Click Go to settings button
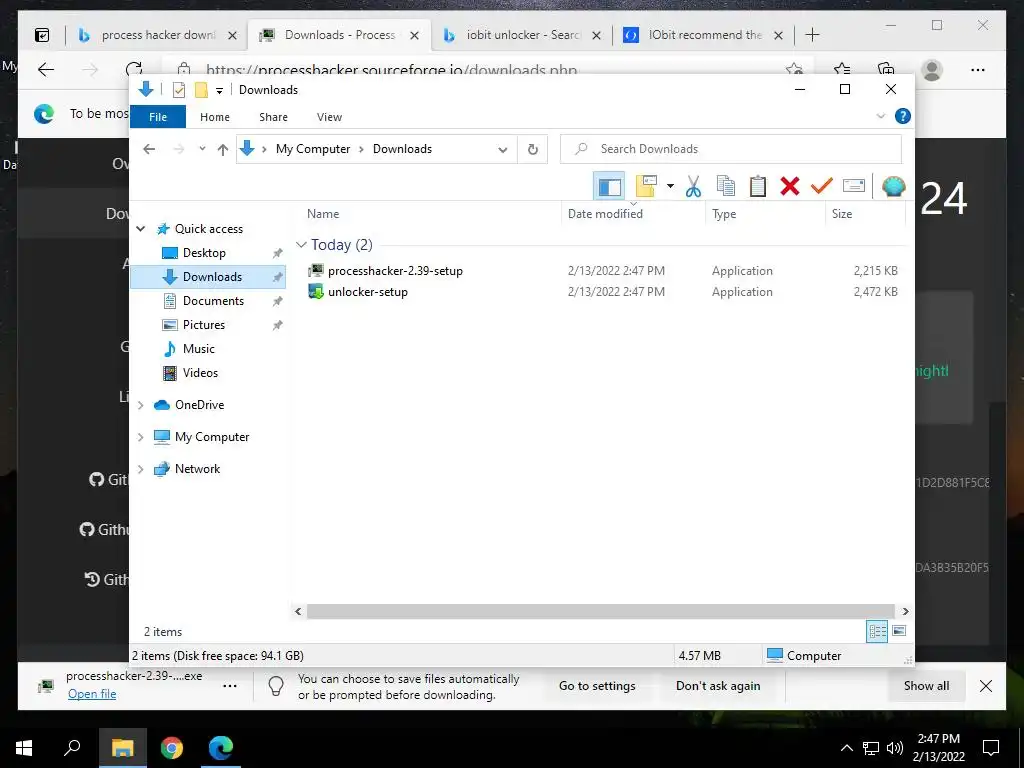 pos(597,686)
